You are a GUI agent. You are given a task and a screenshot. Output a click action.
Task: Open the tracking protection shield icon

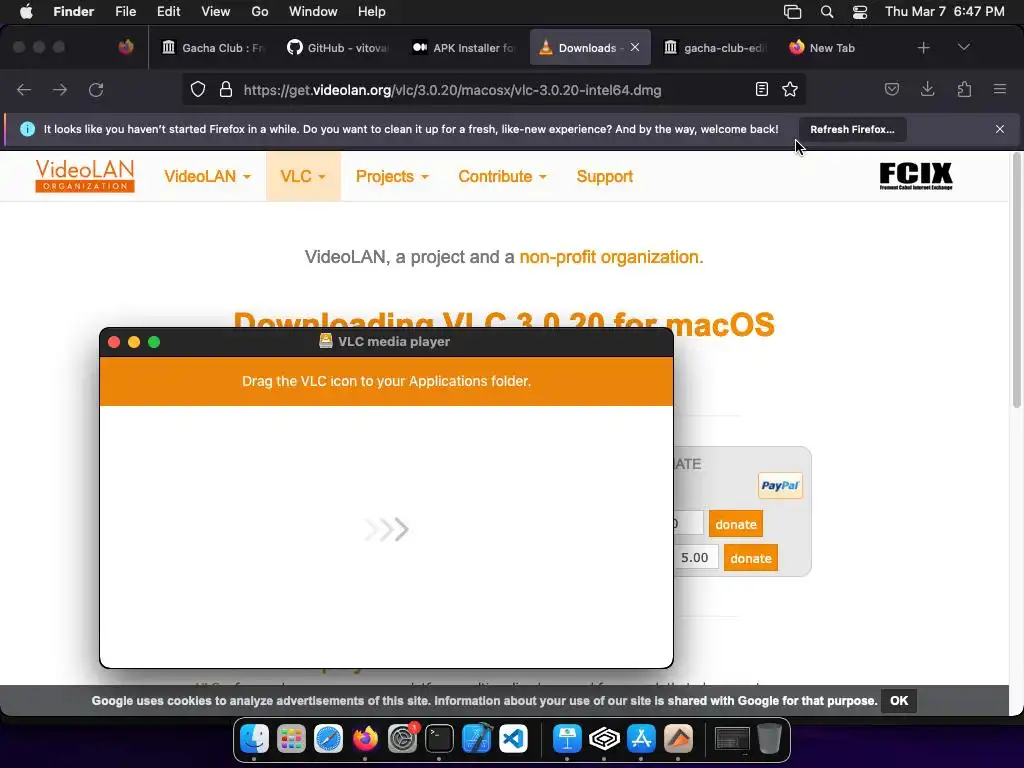coord(198,89)
